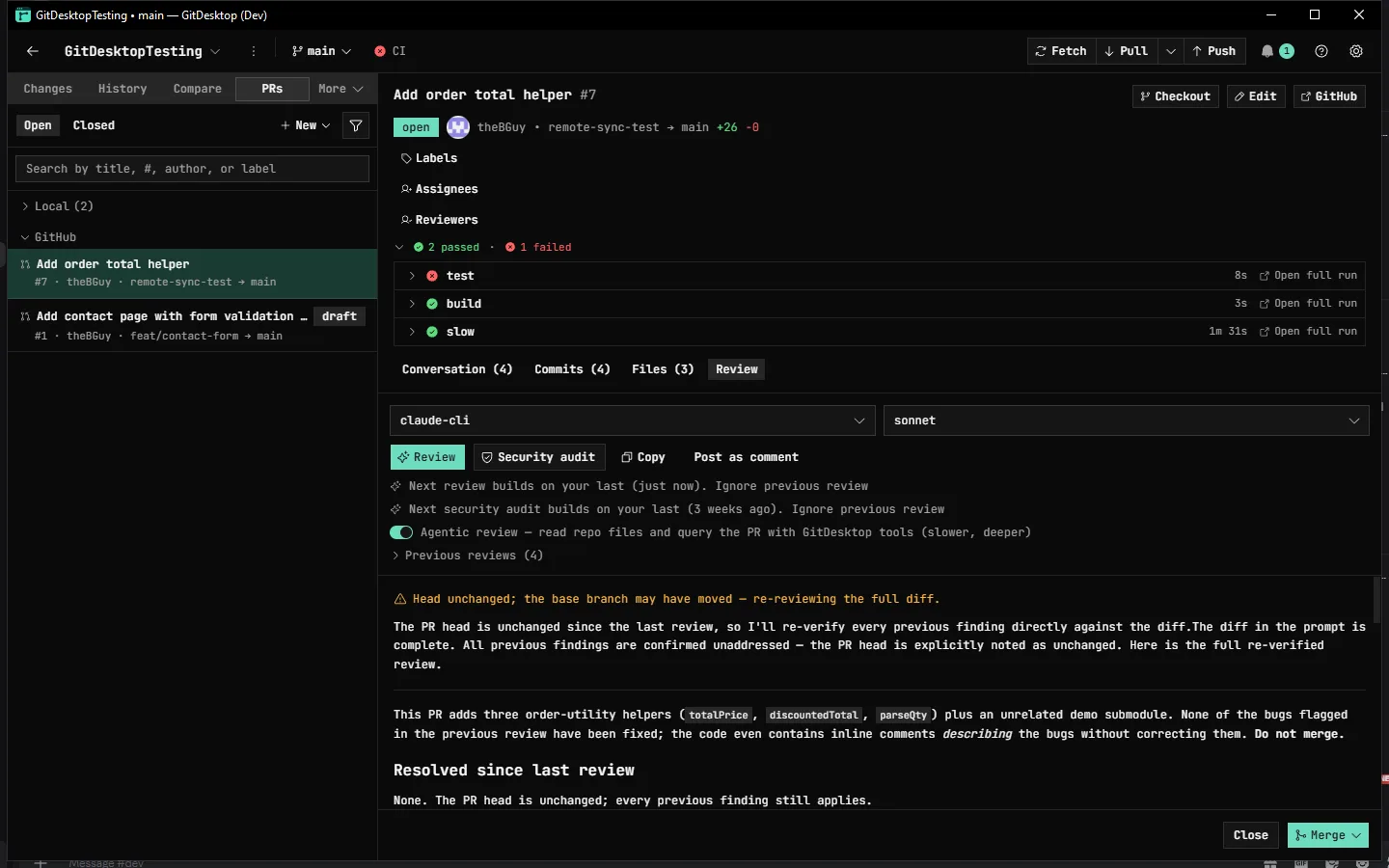Viewport: 1389px width, 868px height.
Task: Open the help question mark icon
Action: coord(1321,51)
